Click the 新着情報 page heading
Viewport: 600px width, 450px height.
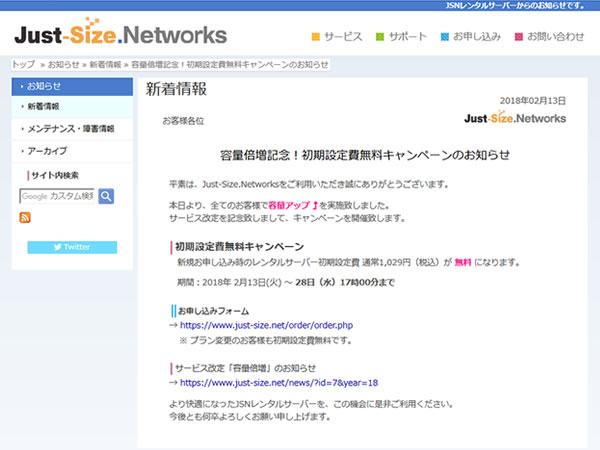176,89
